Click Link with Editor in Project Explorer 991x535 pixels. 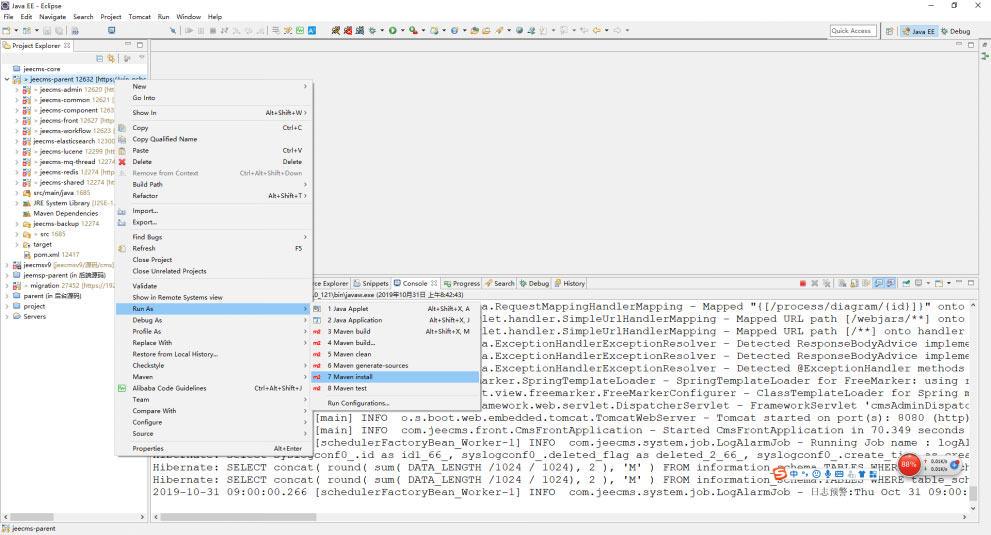(x=111, y=58)
